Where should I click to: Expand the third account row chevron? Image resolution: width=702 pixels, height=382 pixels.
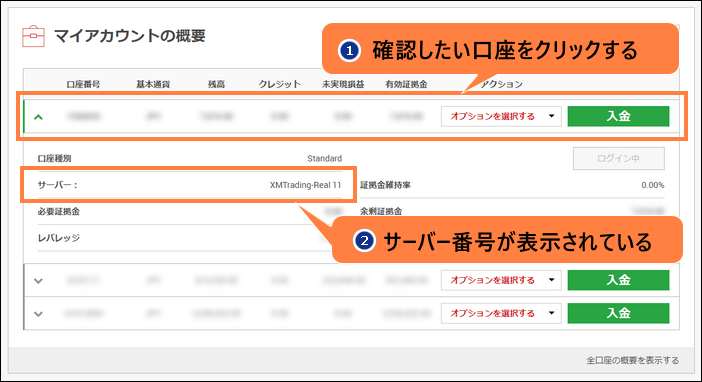39,314
